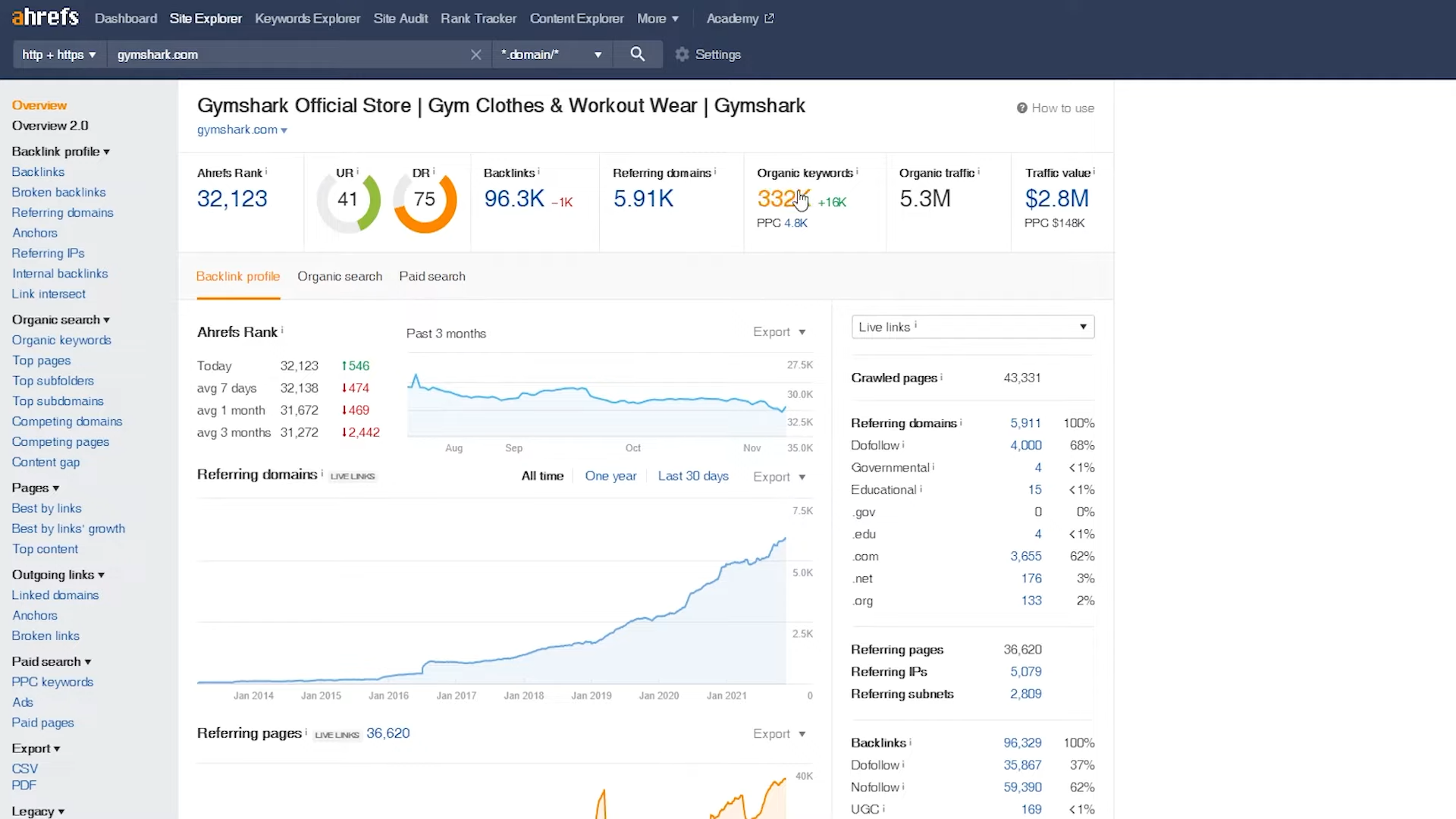Show referring domains for Last 30 days
Image resolution: width=1456 pixels, height=819 pixels.
click(693, 476)
